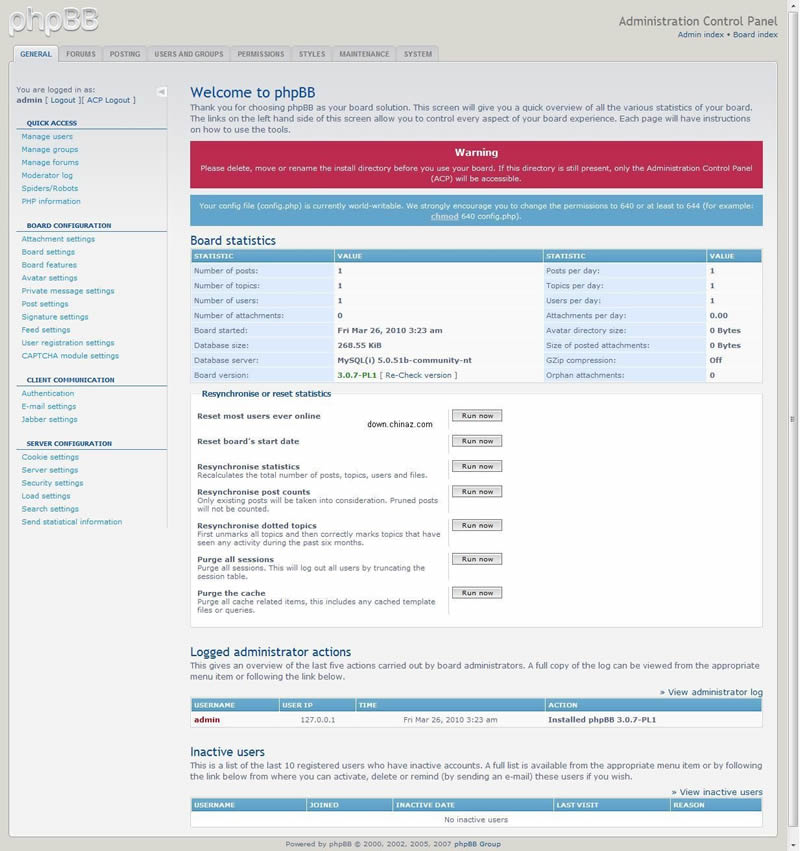Viewport: 800px width, 851px height.
Task: Open View administrator log link
Action: pos(715,693)
